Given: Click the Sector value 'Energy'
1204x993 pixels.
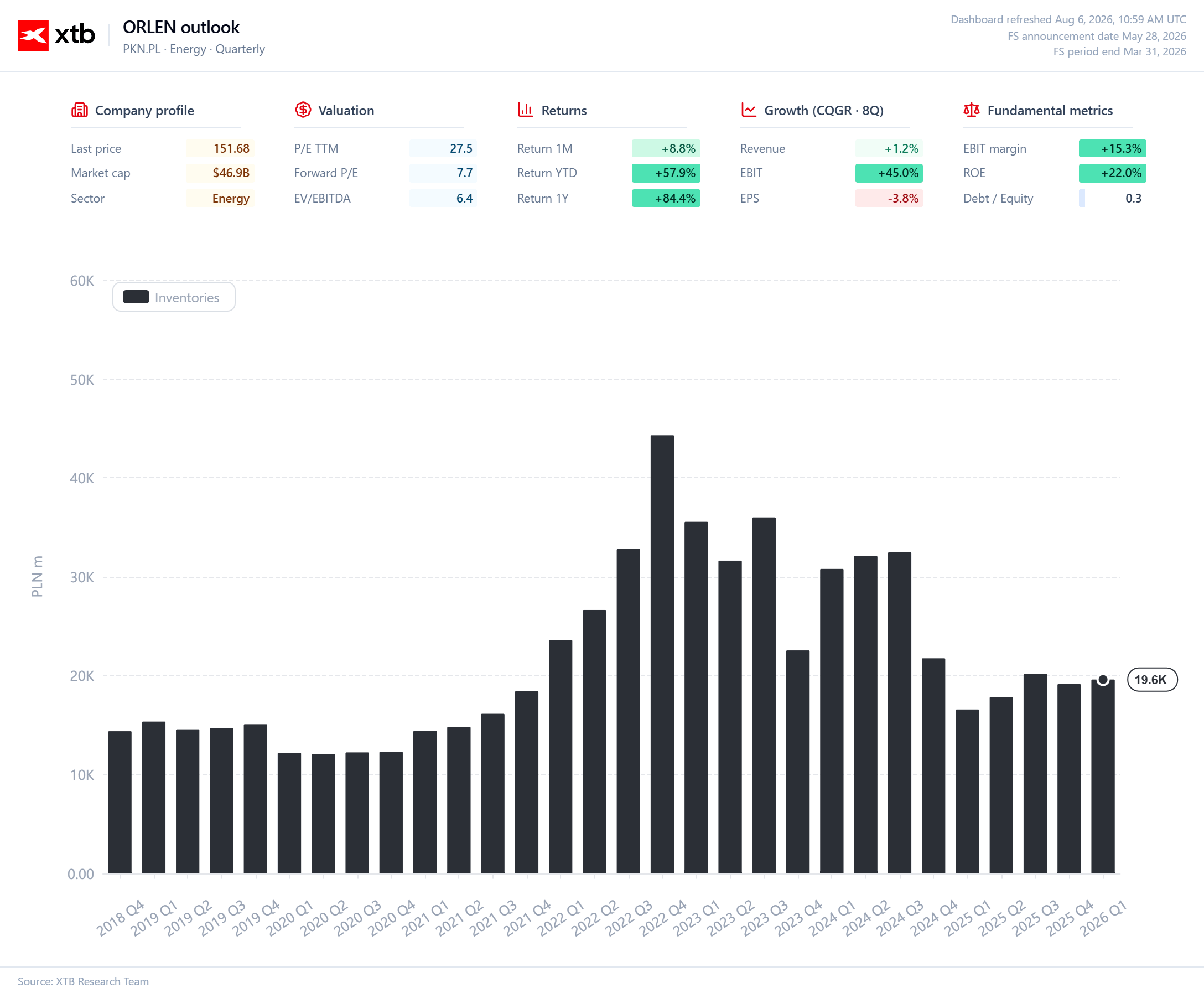Looking at the screenshot, I should pos(220,198).
